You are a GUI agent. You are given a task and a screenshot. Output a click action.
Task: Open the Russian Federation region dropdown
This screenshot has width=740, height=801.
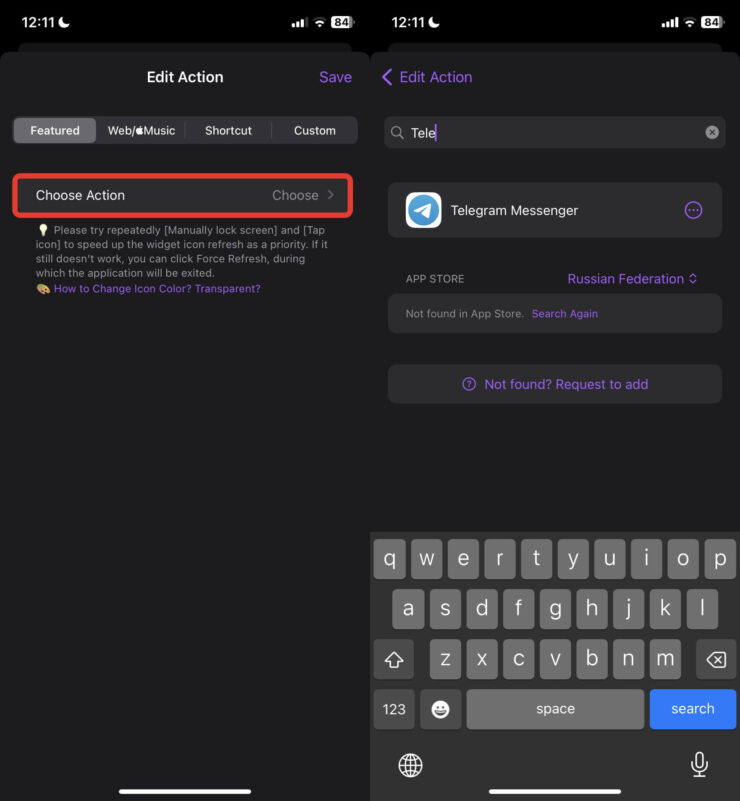point(632,279)
